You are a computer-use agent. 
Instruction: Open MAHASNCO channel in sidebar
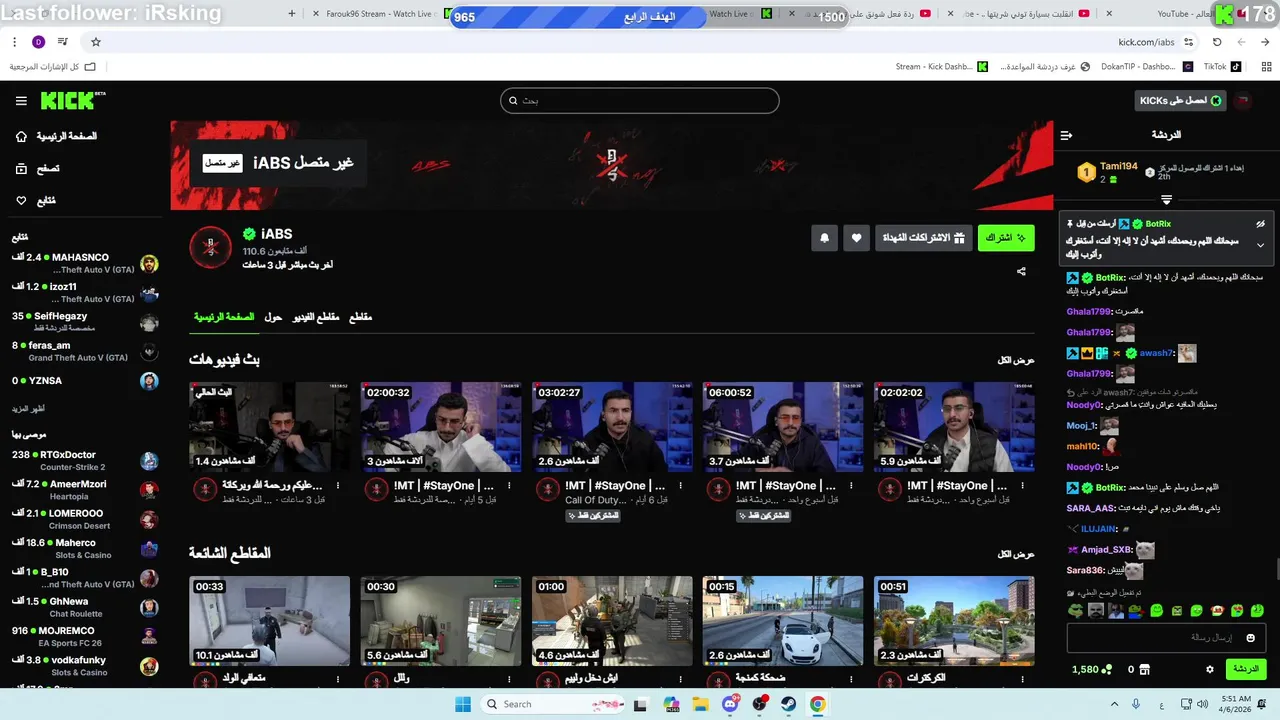click(x=85, y=264)
